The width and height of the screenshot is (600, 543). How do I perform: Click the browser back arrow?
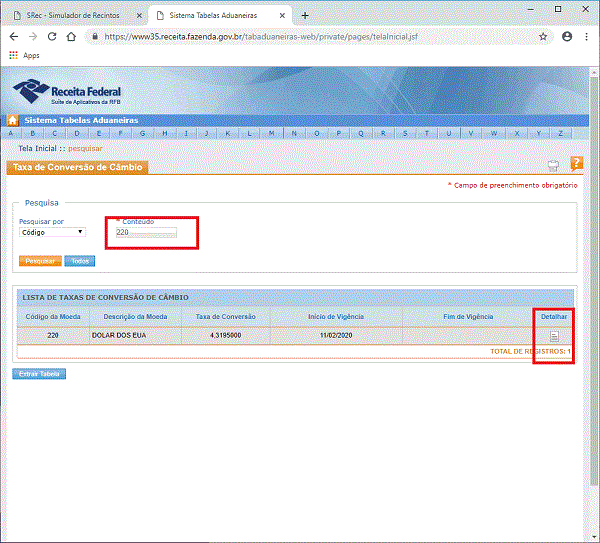[13, 36]
